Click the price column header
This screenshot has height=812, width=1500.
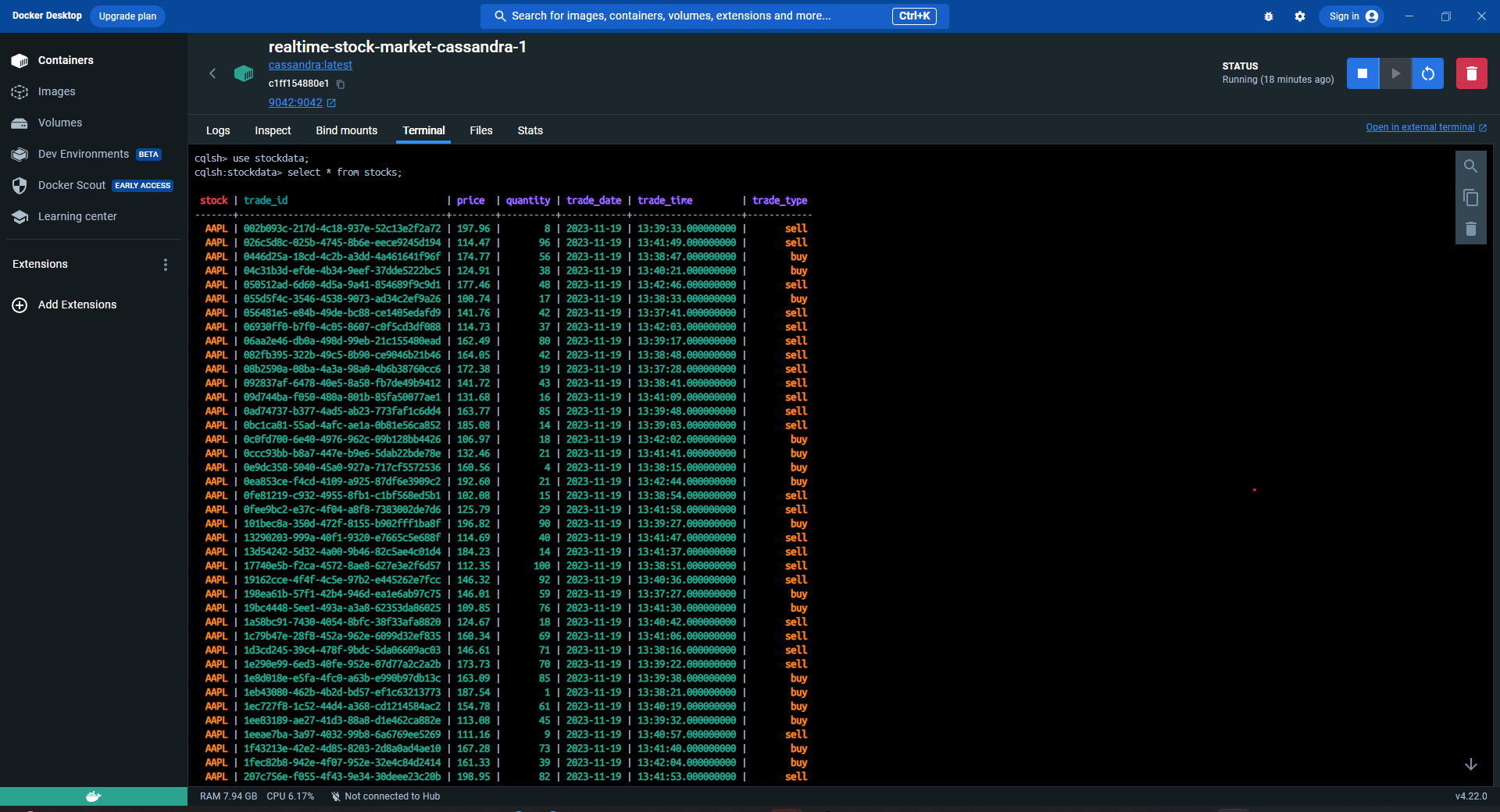coord(470,201)
